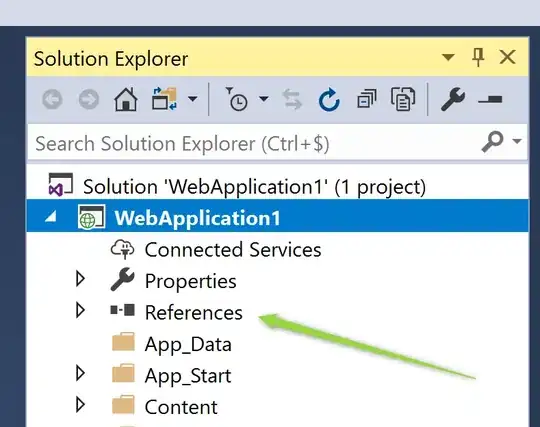This screenshot has width=540, height=427.
Task: Open Properties wrench icon in toolbar
Action: tap(453, 99)
